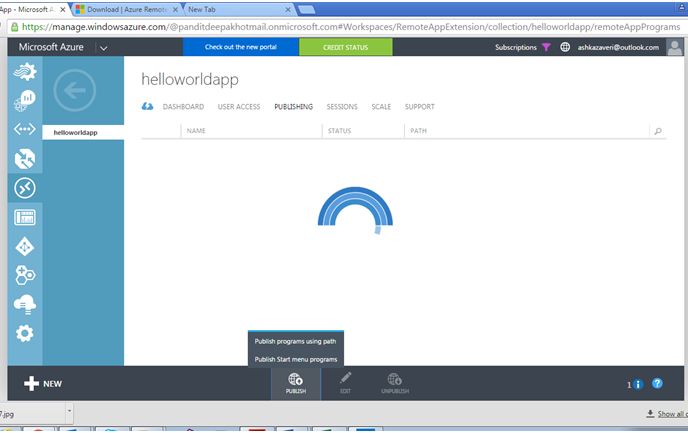Open the analytics chart bubble icon in sidebar
This screenshot has height=433, width=688.
tap(25, 100)
